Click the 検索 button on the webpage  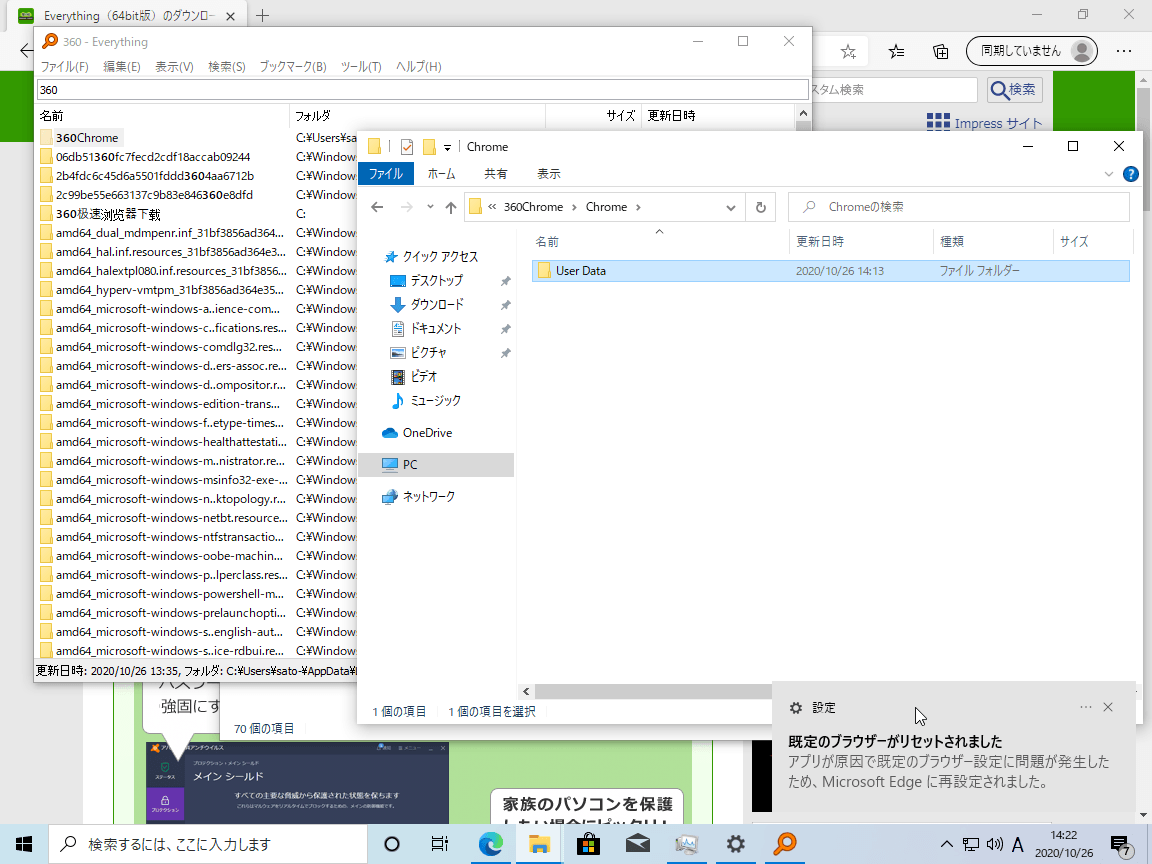point(1014,89)
